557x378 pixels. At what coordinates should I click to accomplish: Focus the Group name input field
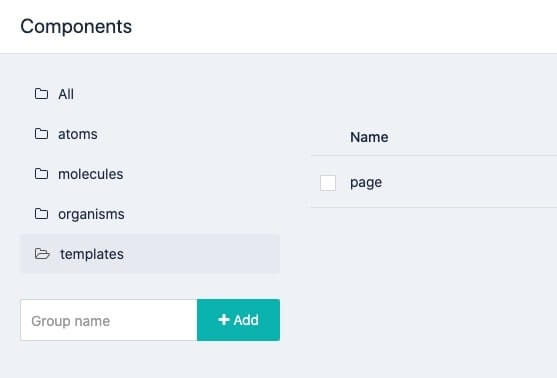(109, 320)
